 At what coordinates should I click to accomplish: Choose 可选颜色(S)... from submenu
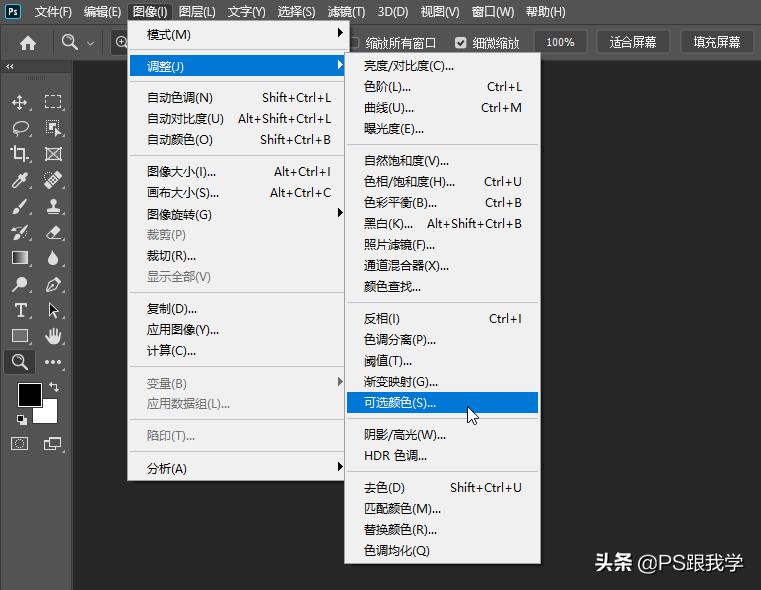[442, 403]
